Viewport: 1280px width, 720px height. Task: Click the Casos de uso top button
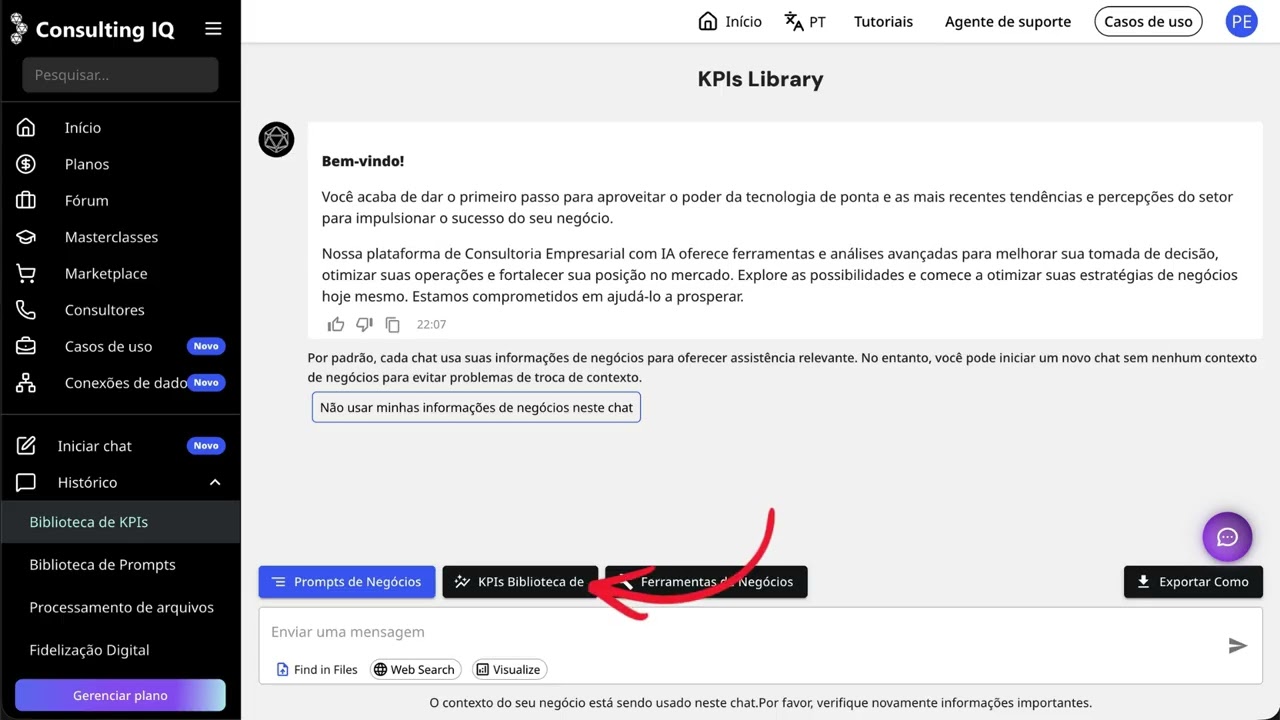(x=1148, y=21)
